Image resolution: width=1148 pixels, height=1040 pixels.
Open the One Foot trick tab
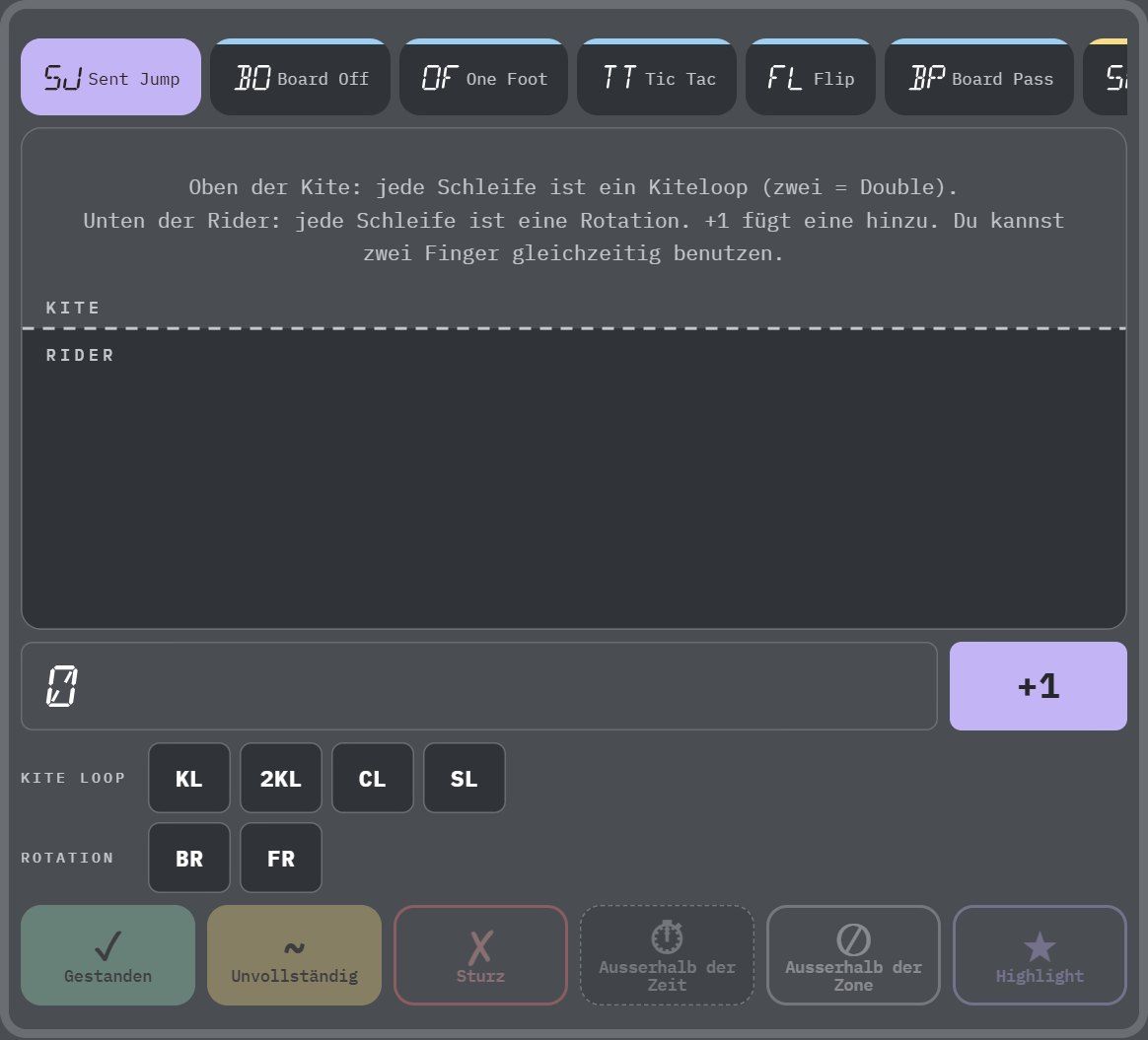click(x=483, y=77)
